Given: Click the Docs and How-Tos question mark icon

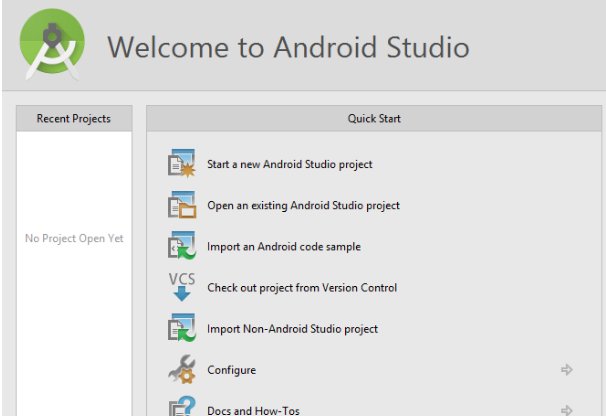Looking at the screenshot, I should click(182, 406).
